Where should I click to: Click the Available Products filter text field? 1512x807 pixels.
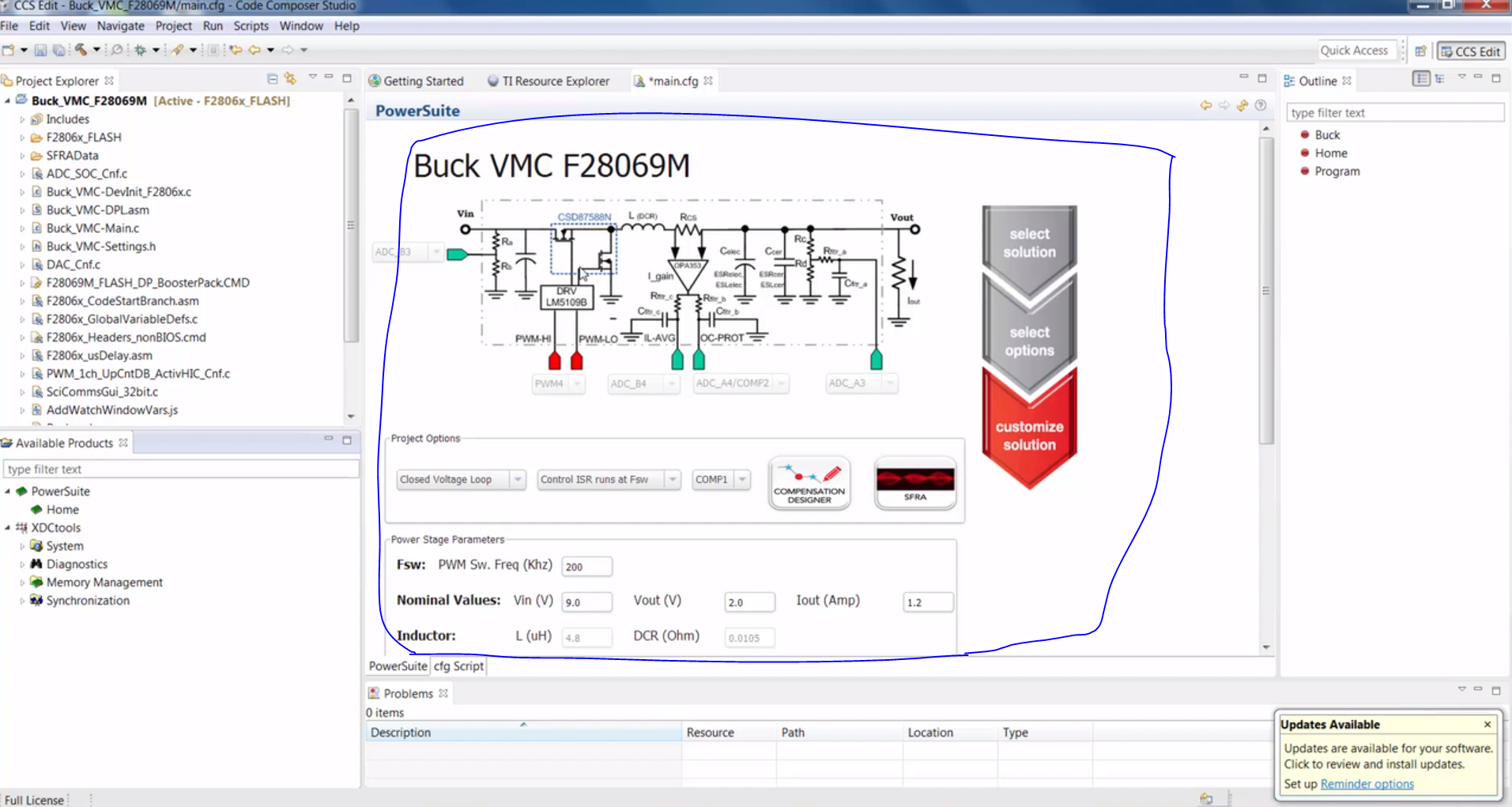pyautogui.click(x=181, y=469)
